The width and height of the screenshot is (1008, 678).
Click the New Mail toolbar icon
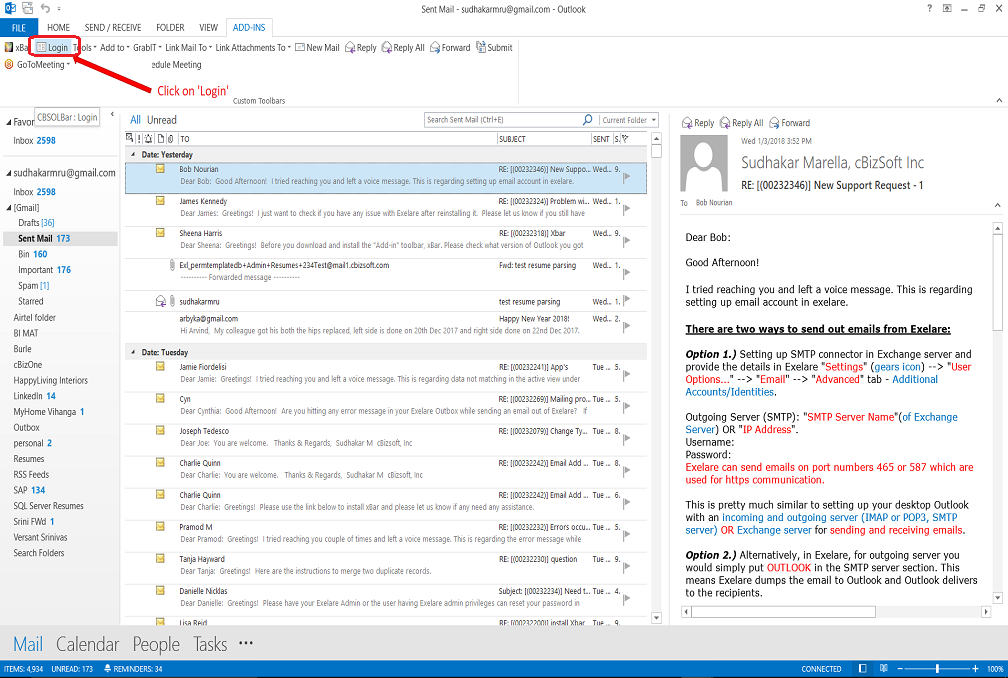317,48
